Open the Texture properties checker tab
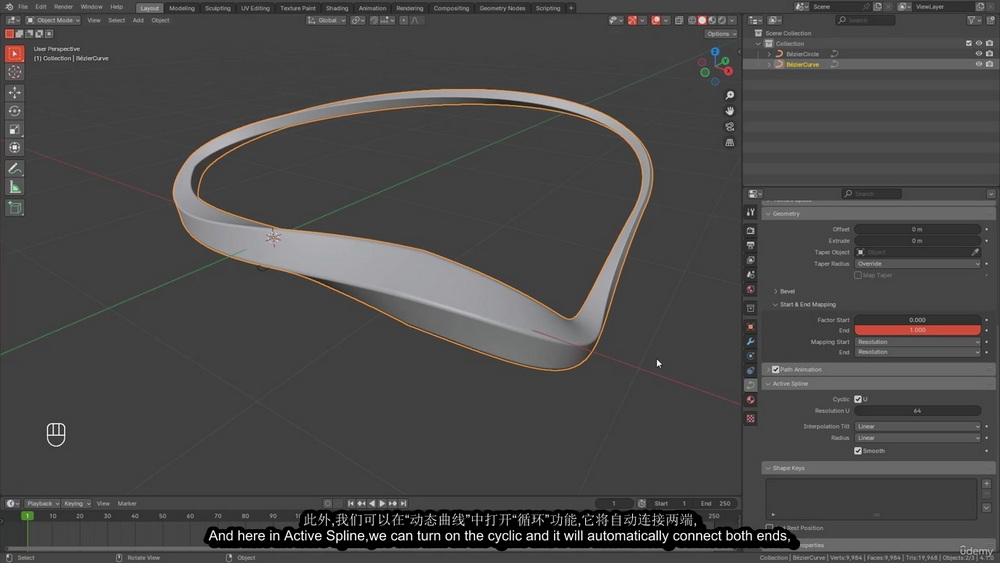The image size is (1000, 563). click(751, 419)
